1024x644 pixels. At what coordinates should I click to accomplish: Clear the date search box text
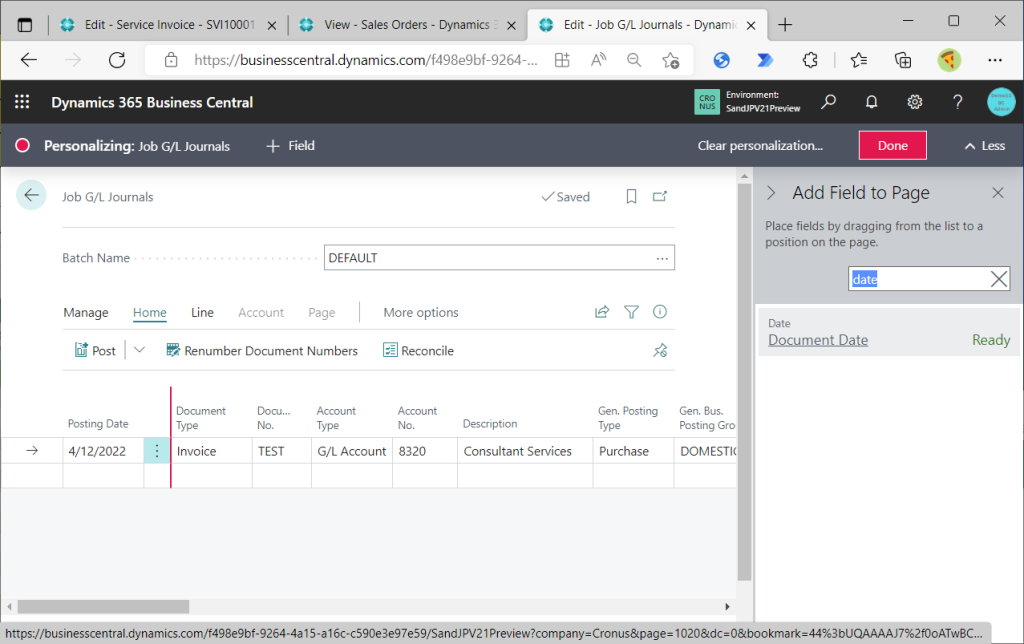click(x=998, y=279)
